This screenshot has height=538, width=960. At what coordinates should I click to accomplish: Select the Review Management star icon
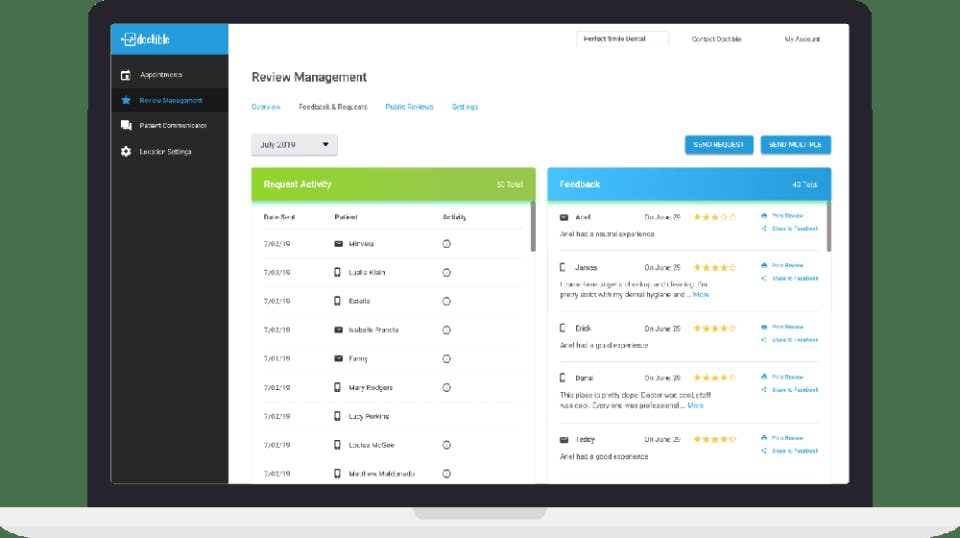(x=126, y=100)
